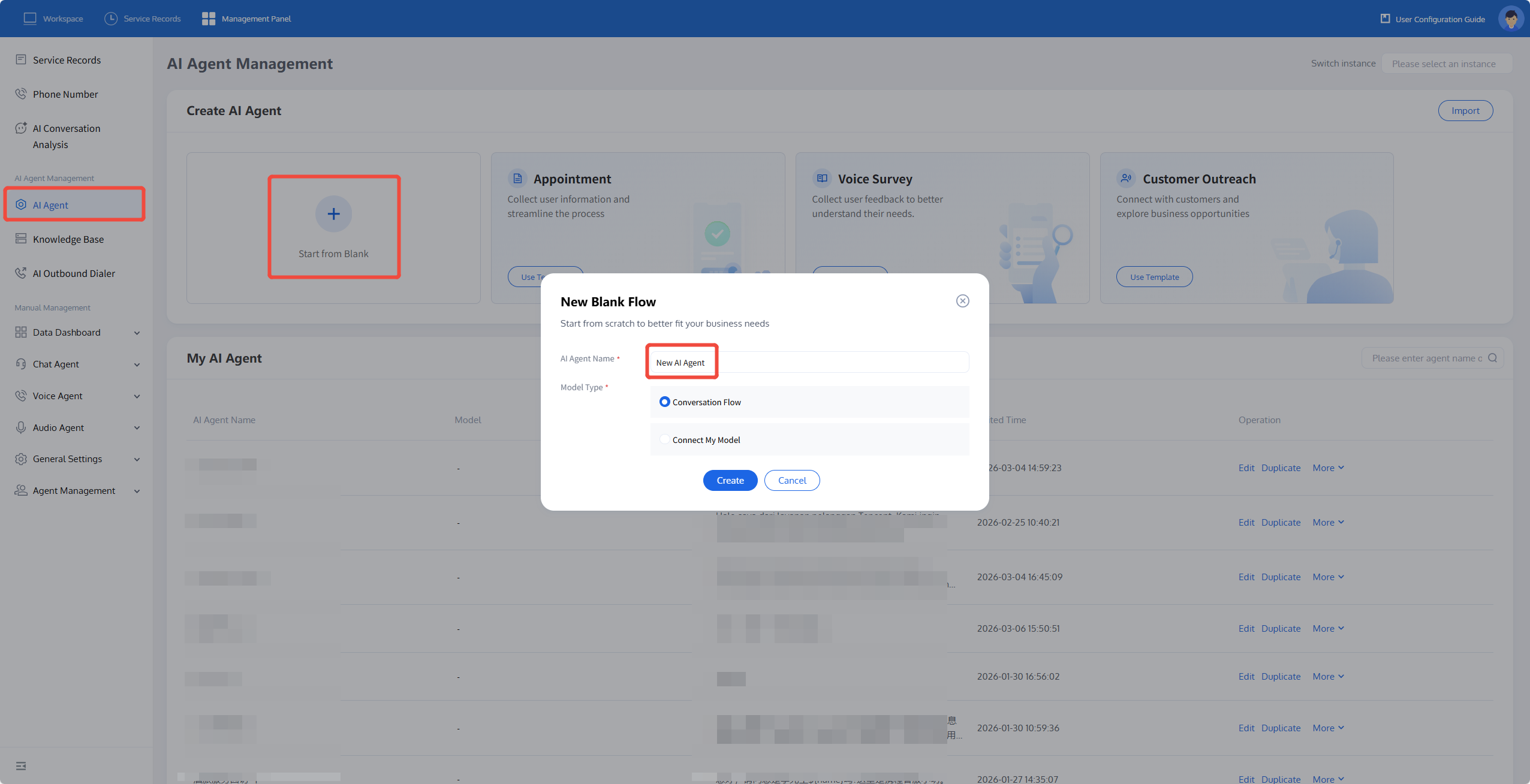
Task: Select the Conversation Flow radio option
Action: [664, 402]
